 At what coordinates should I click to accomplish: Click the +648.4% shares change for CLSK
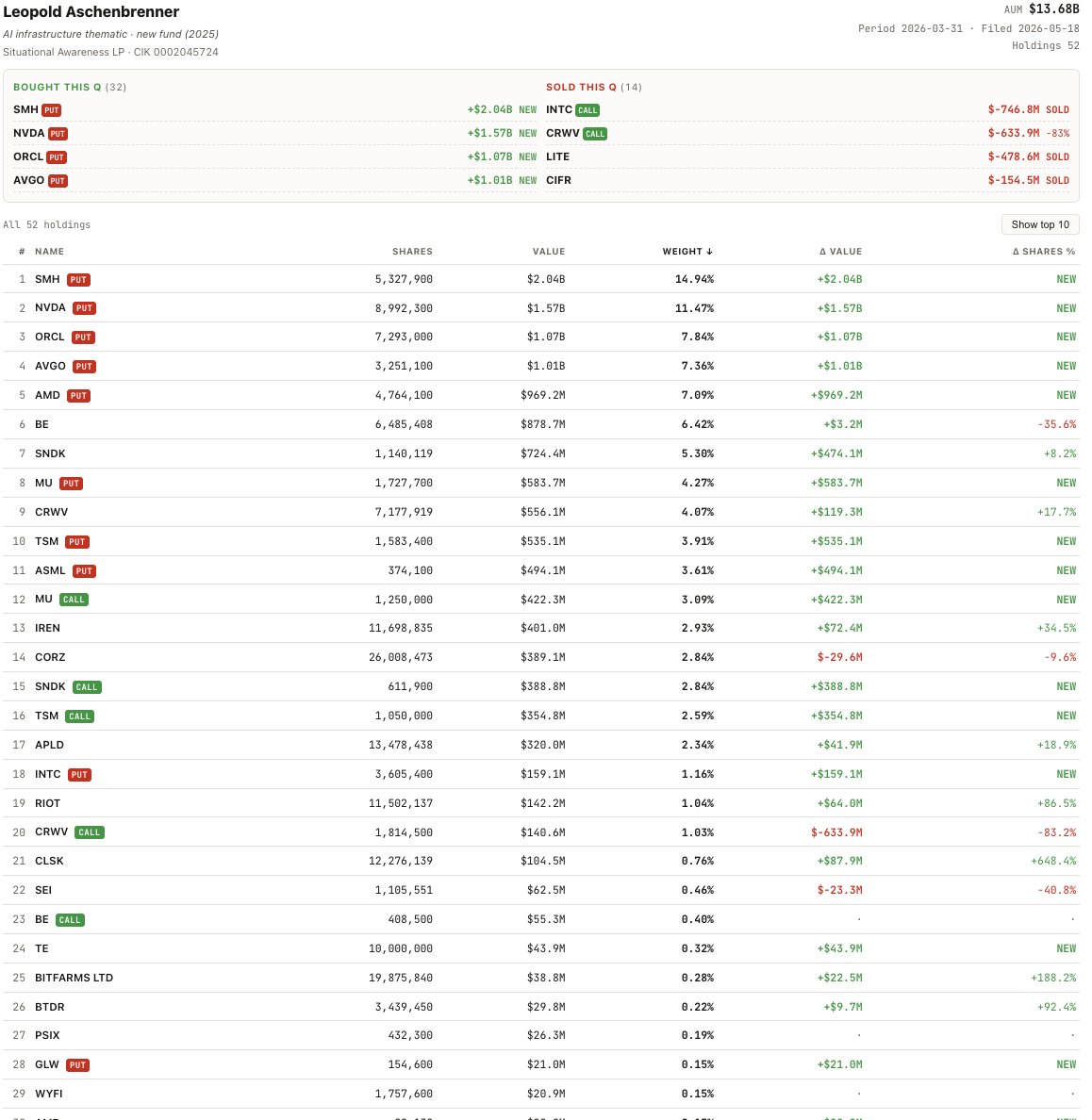click(1052, 862)
